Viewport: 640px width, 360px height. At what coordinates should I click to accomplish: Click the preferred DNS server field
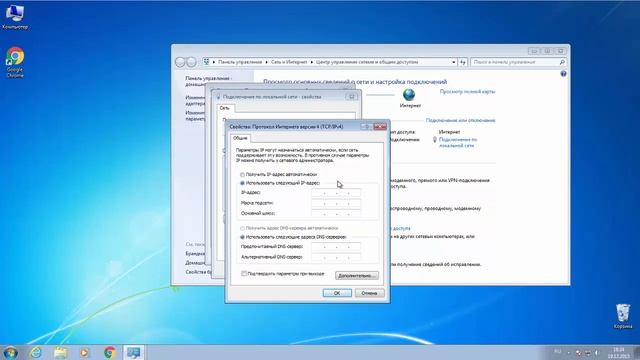[336, 247]
